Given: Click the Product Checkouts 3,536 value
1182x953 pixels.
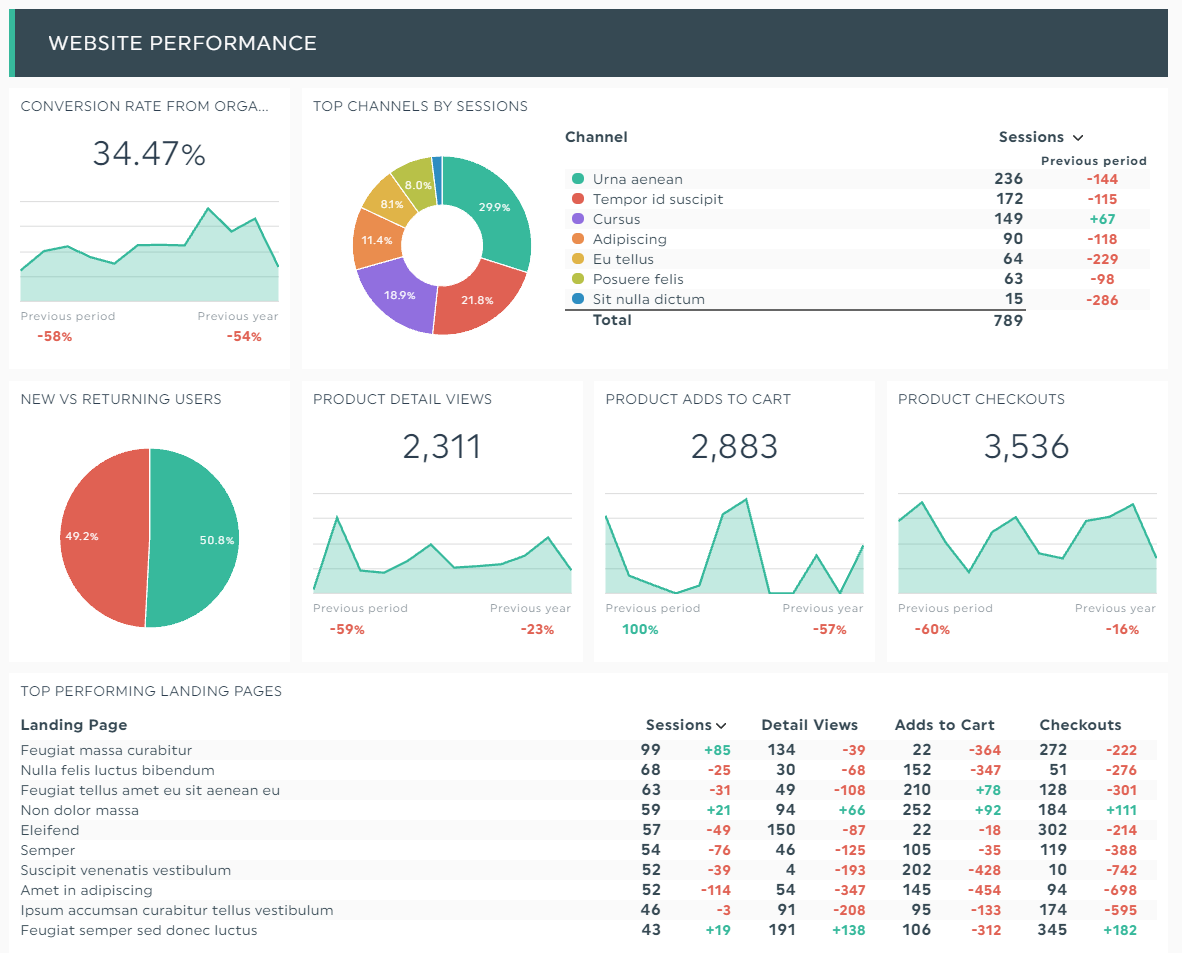Looking at the screenshot, I should tap(1026, 447).
